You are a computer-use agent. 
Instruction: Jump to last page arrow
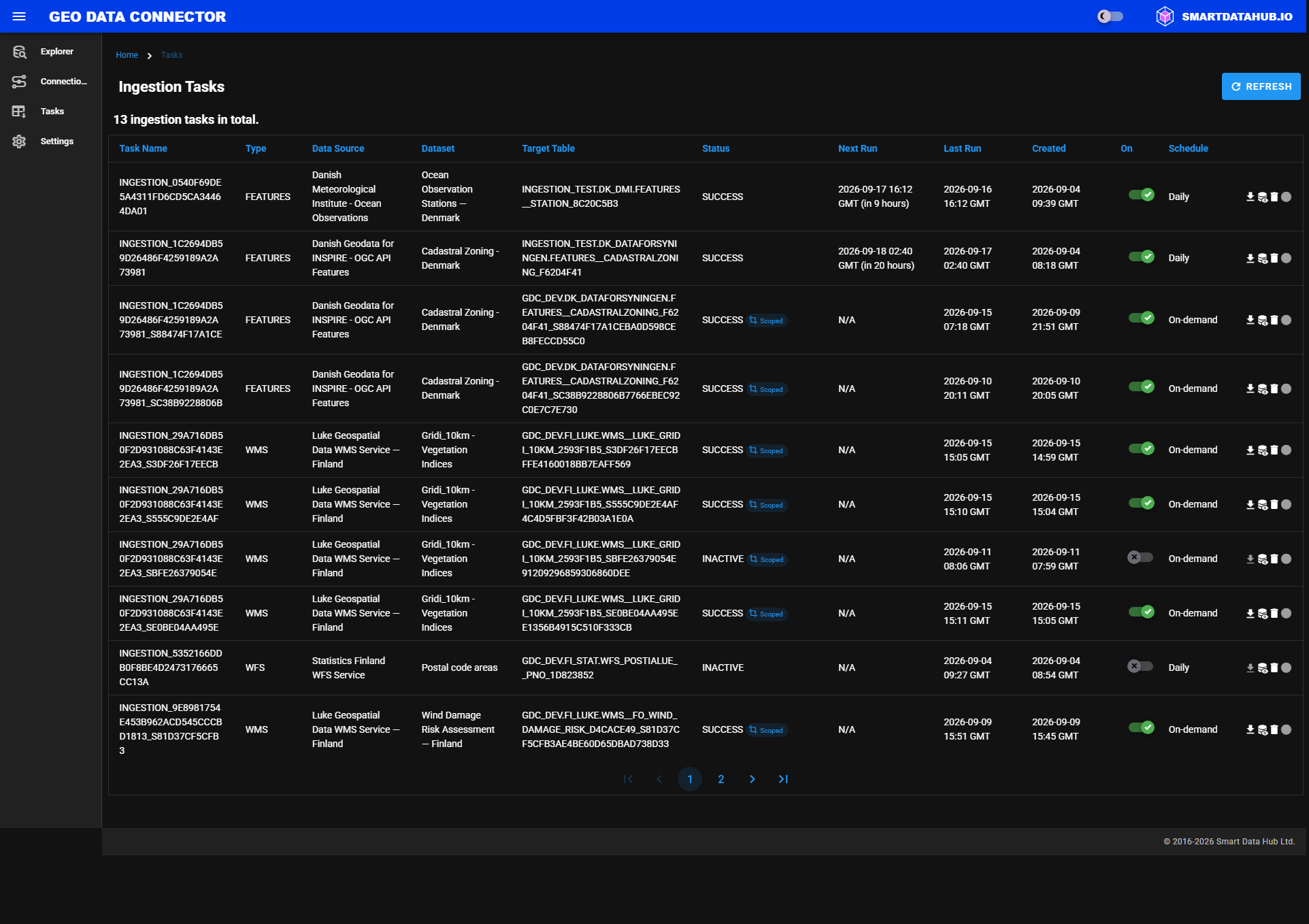pos(783,779)
